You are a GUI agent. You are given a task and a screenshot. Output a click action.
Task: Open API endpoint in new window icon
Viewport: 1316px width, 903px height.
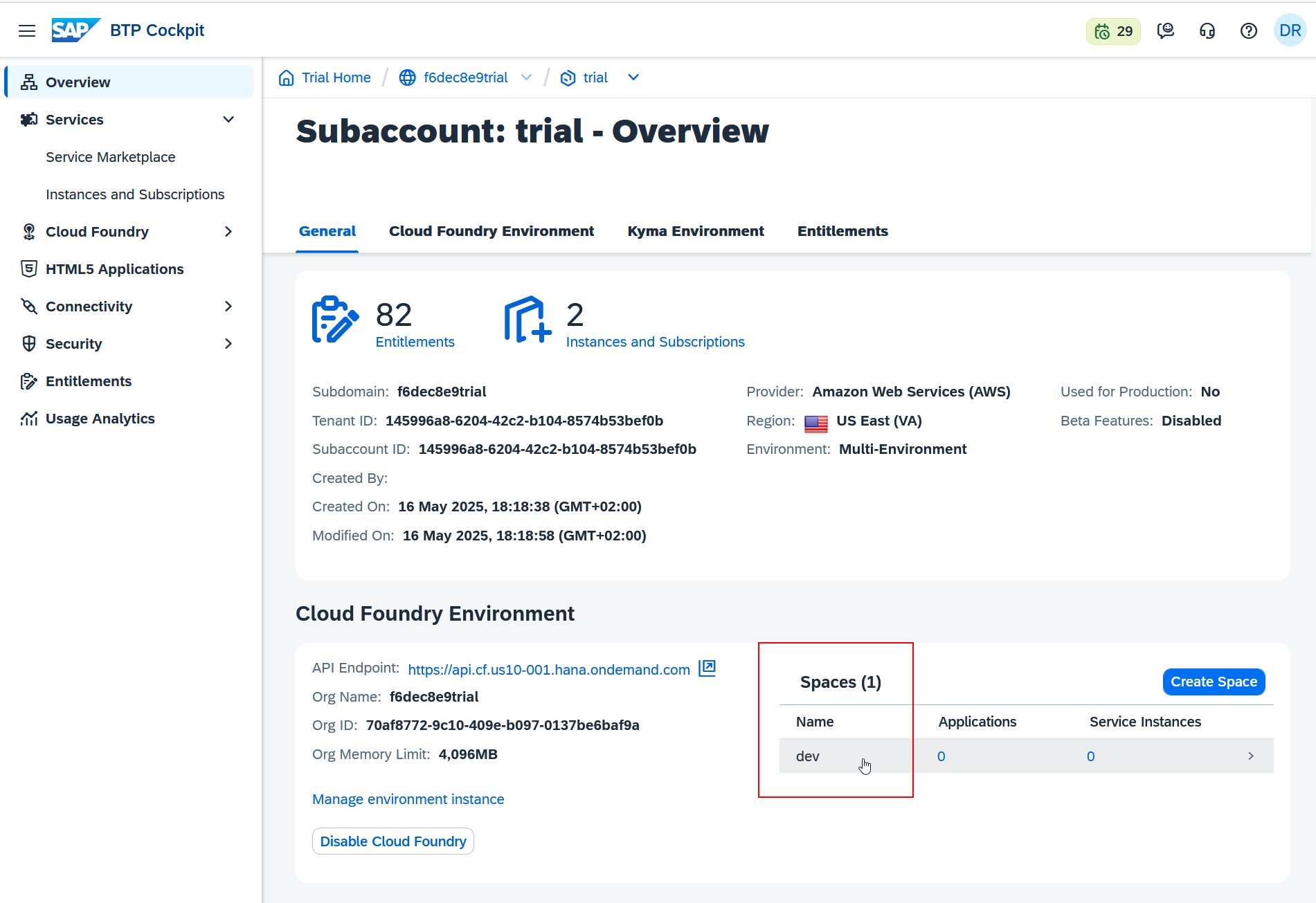pos(707,668)
